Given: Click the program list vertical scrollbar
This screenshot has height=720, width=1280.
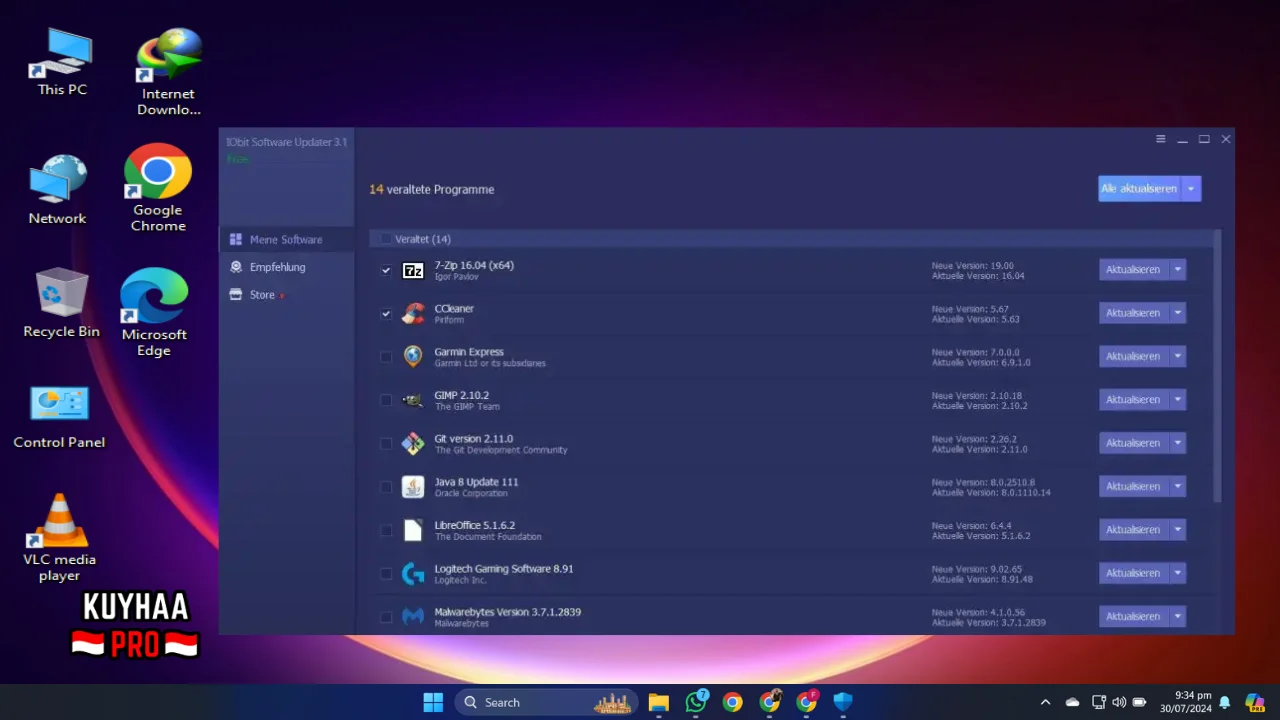Looking at the screenshot, I should [x=1217, y=366].
